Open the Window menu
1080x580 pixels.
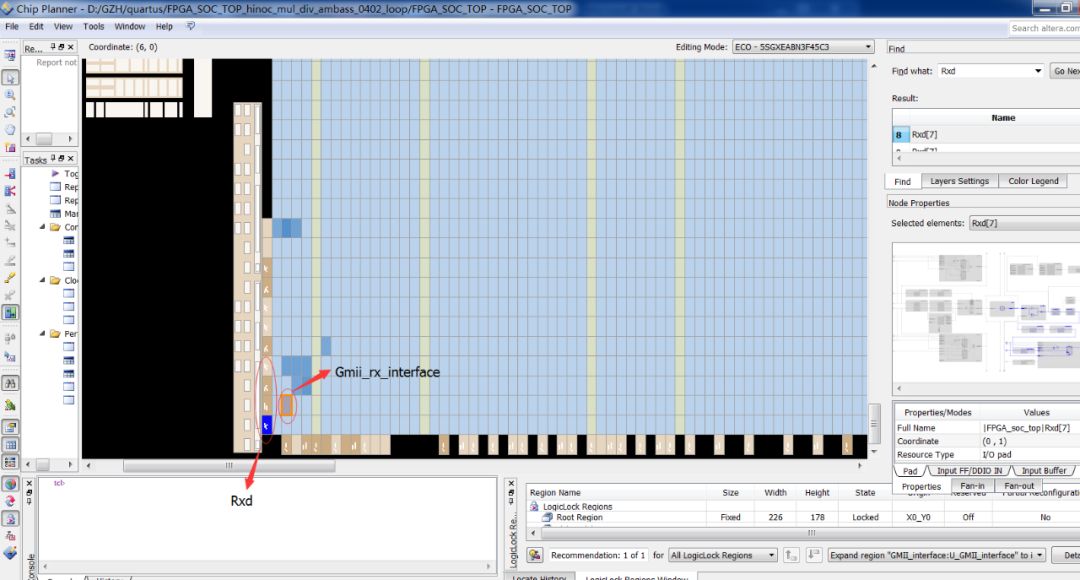pos(129,26)
